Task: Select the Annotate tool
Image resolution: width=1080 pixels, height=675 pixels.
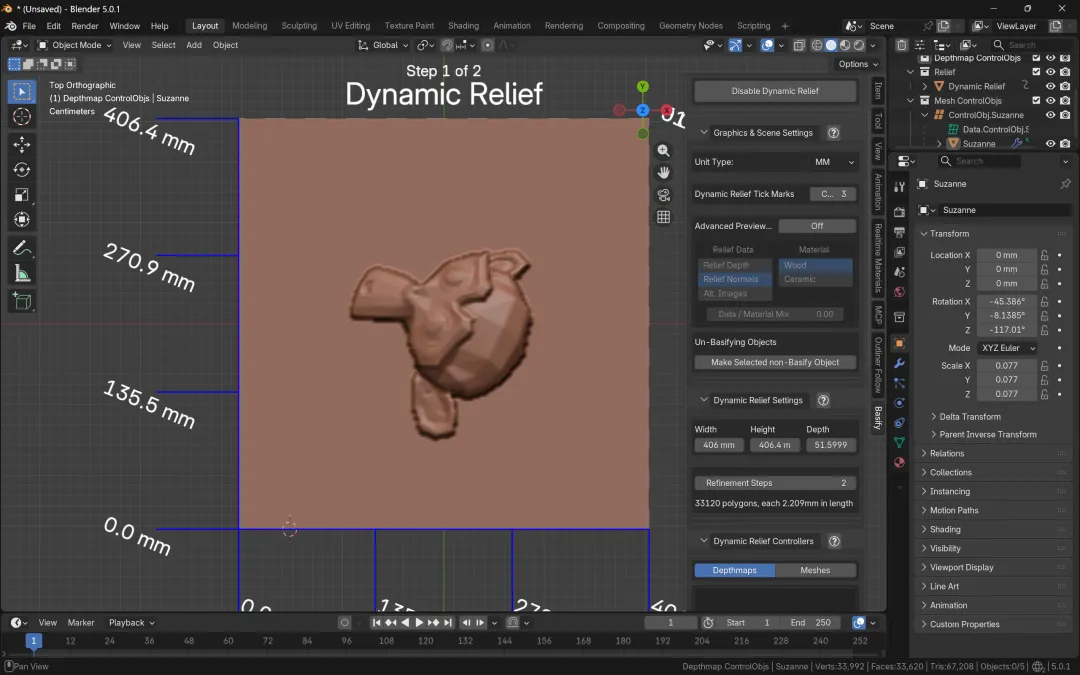Action: [x=22, y=247]
